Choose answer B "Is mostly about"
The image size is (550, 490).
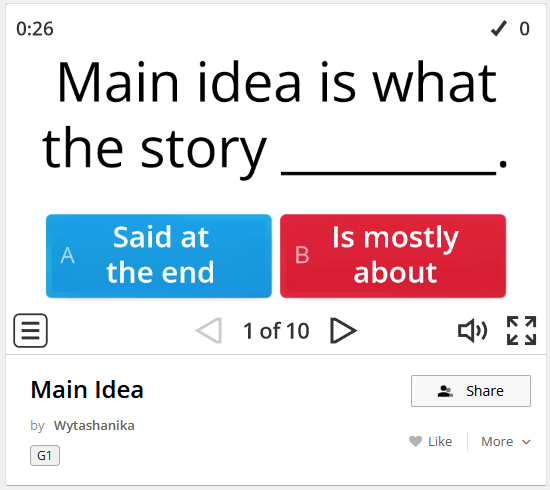(393, 256)
